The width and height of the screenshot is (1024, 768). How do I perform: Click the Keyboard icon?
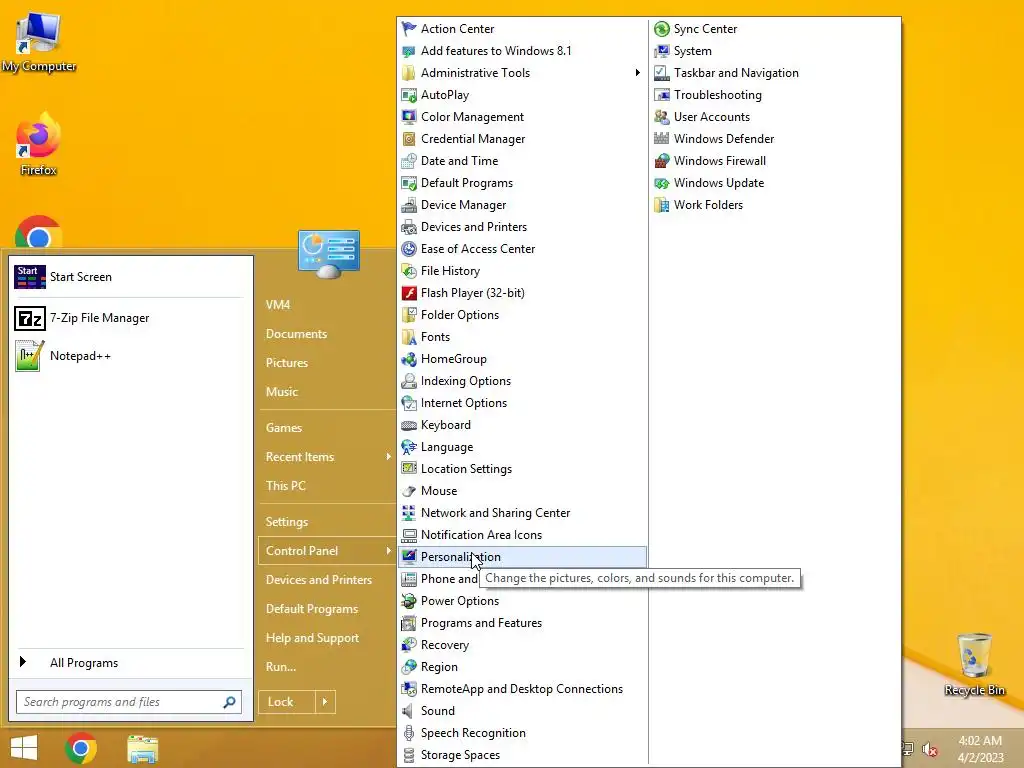(x=409, y=425)
